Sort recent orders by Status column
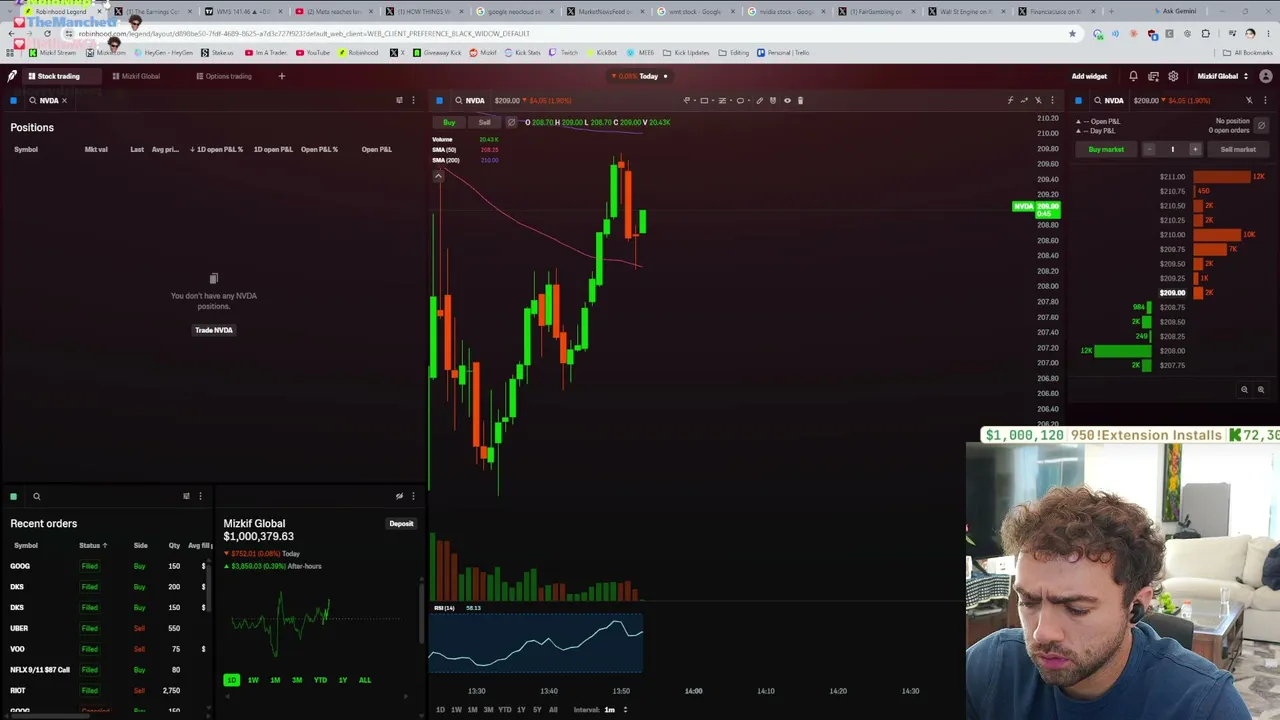 pos(93,545)
